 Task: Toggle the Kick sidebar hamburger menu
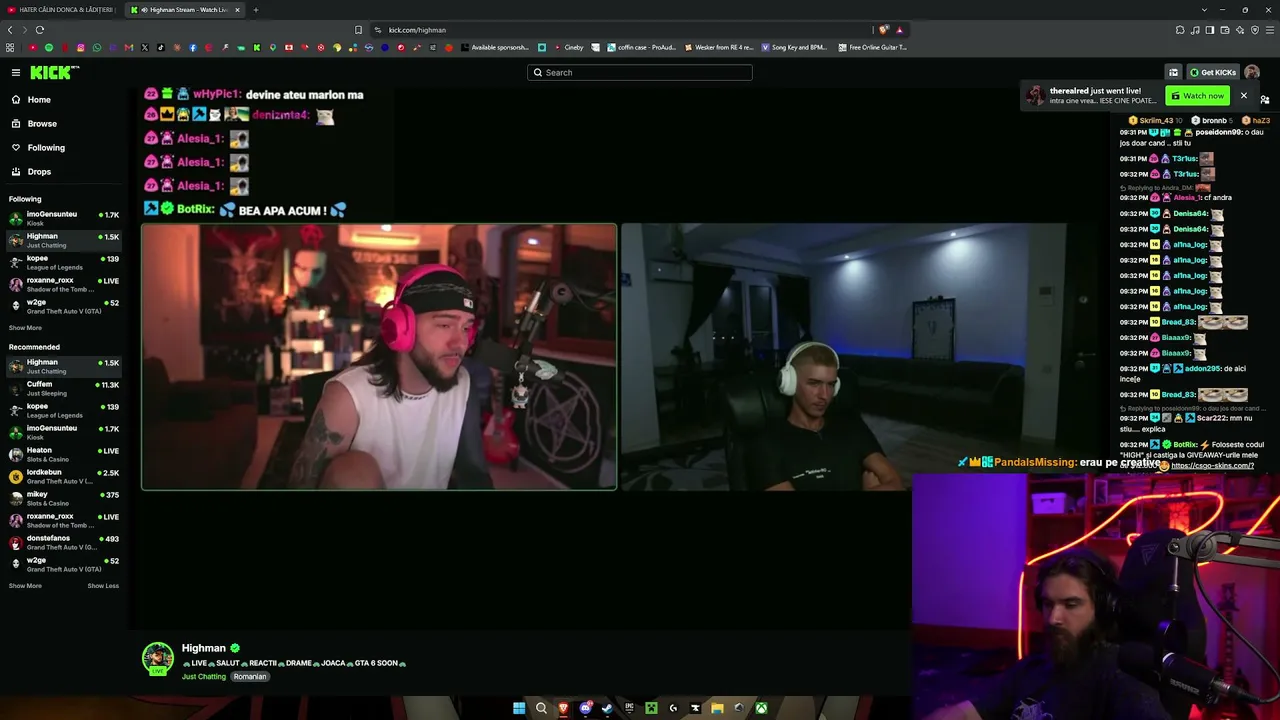pyautogui.click(x=16, y=72)
